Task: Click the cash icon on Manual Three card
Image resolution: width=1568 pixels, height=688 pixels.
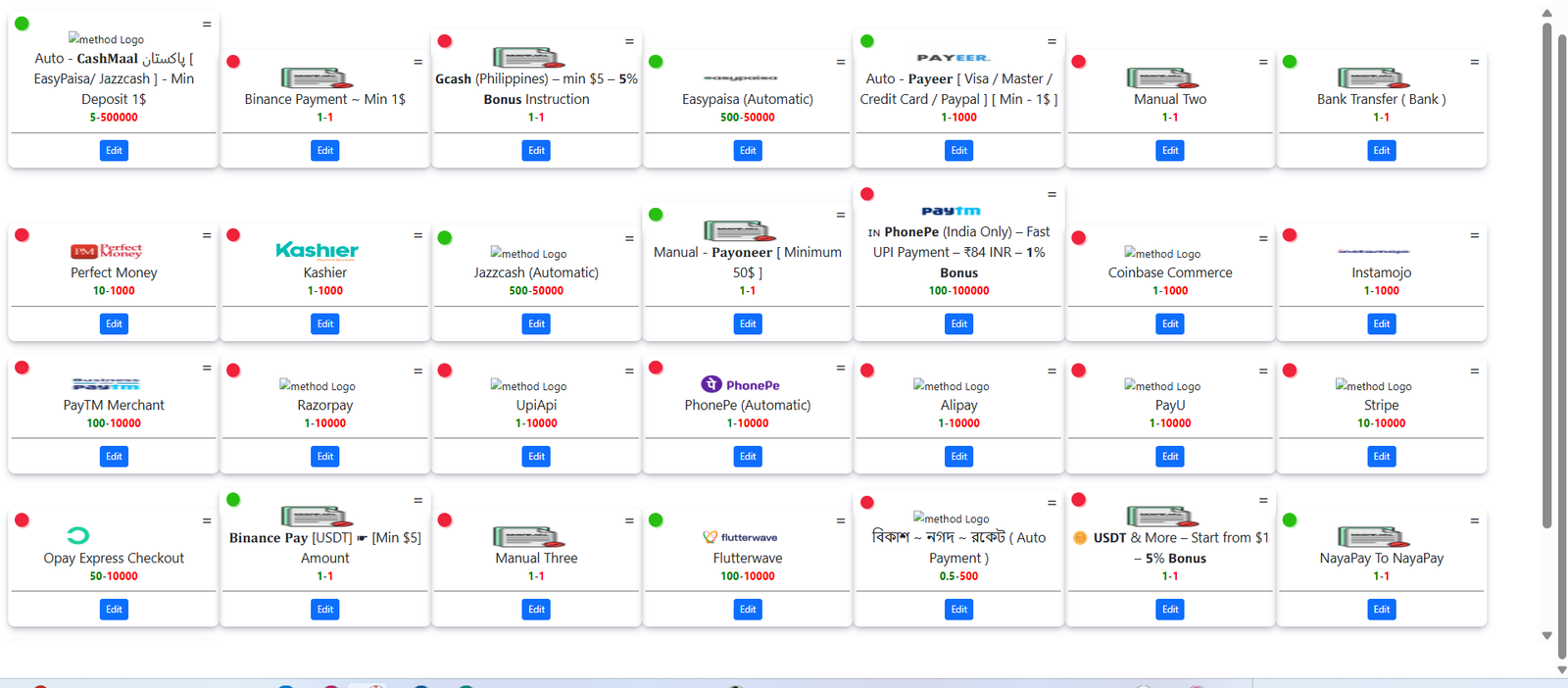Action: coord(528,536)
